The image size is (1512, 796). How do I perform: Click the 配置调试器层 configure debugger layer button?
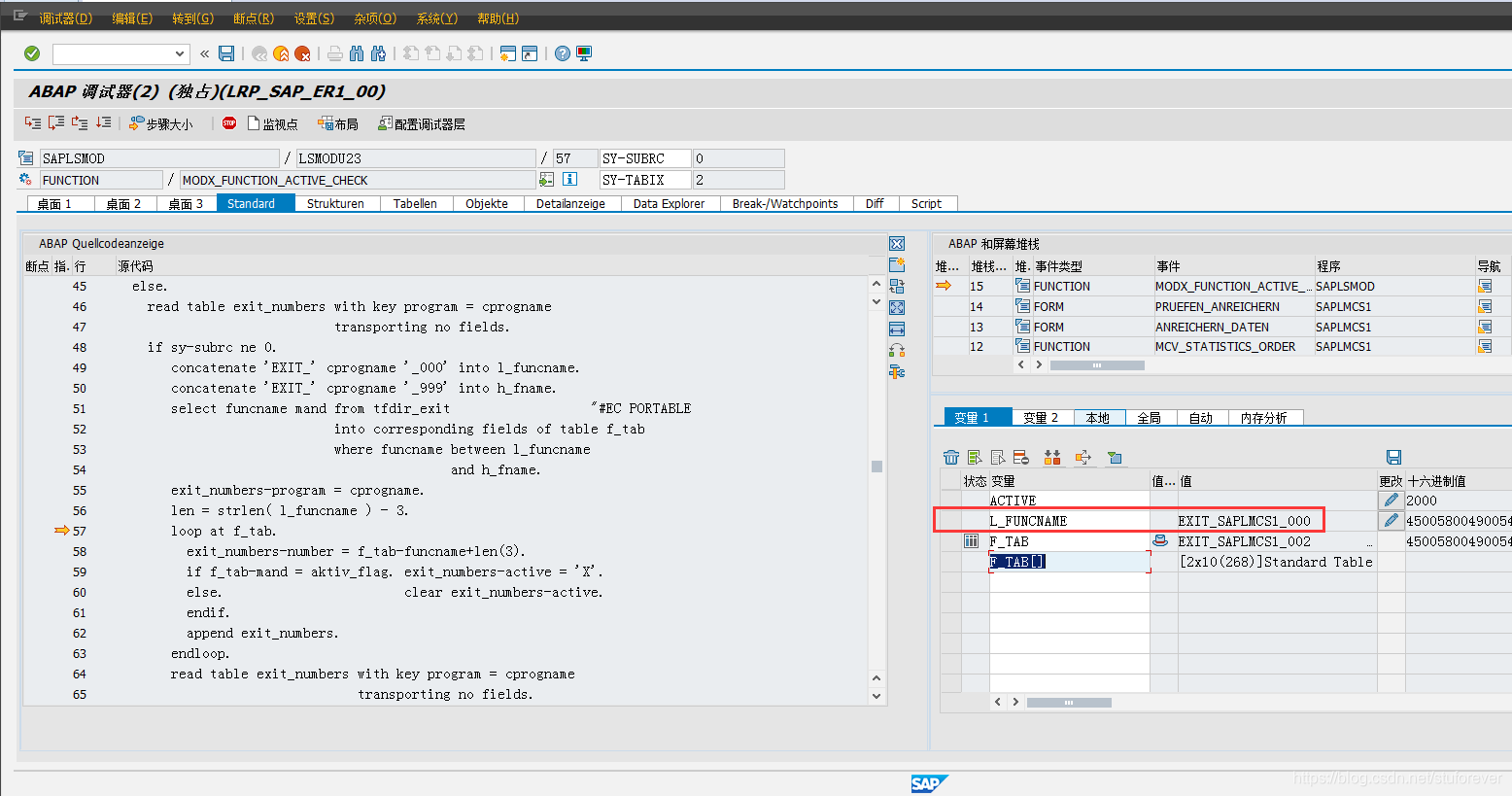[422, 123]
